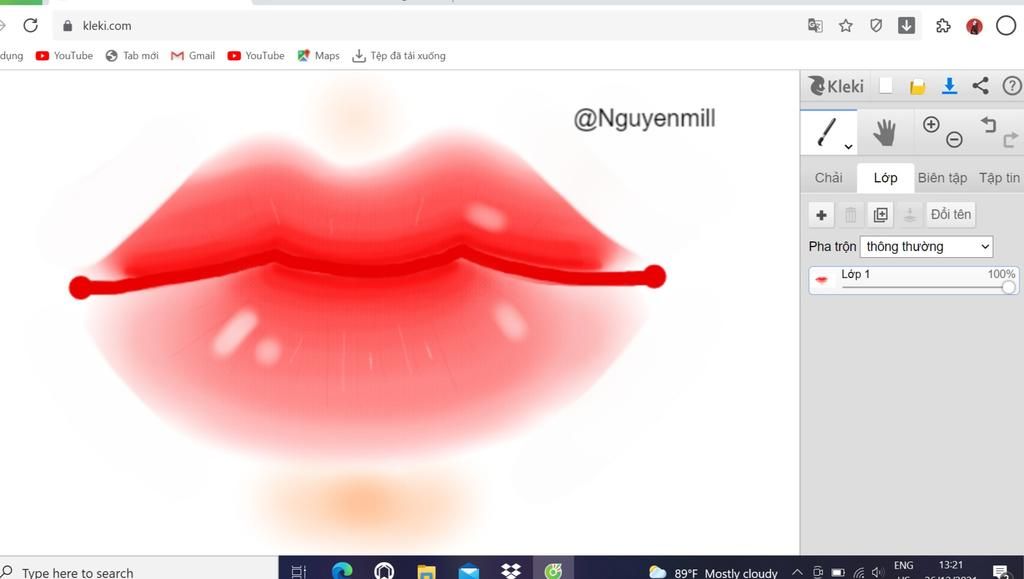
Task: Open the battery status tray icon
Action: tap(839, 572)
